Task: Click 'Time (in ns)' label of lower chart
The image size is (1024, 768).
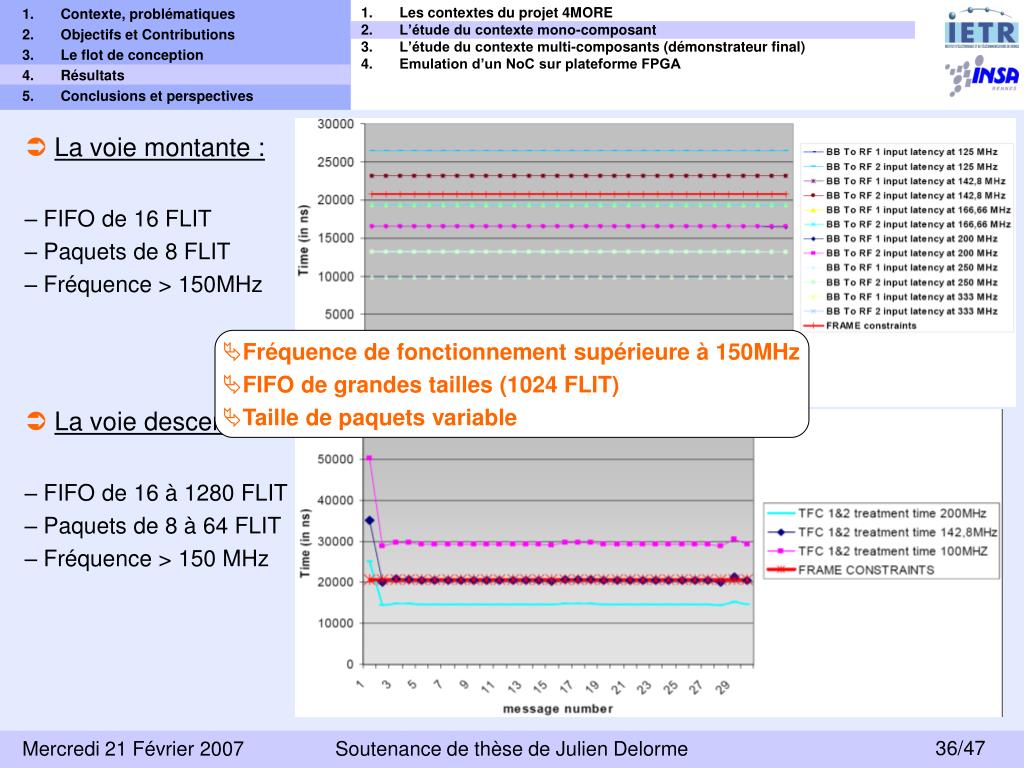Action: tap(304, 543)
